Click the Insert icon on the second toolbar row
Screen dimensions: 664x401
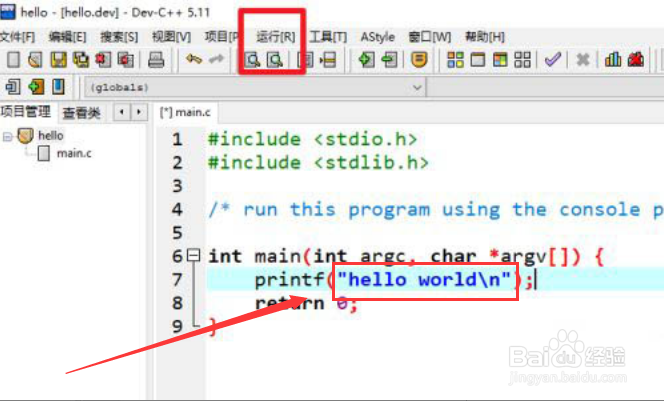coord(13,87)
